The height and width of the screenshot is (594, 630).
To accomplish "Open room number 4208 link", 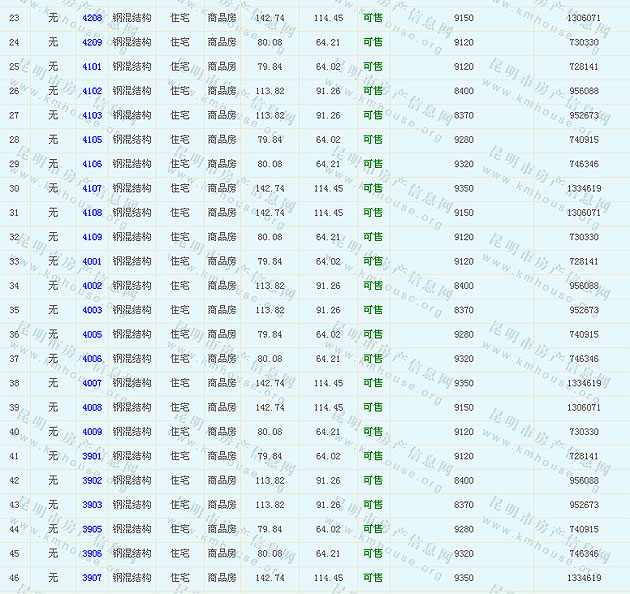I will pyautogui.click(x=92, y=18).
